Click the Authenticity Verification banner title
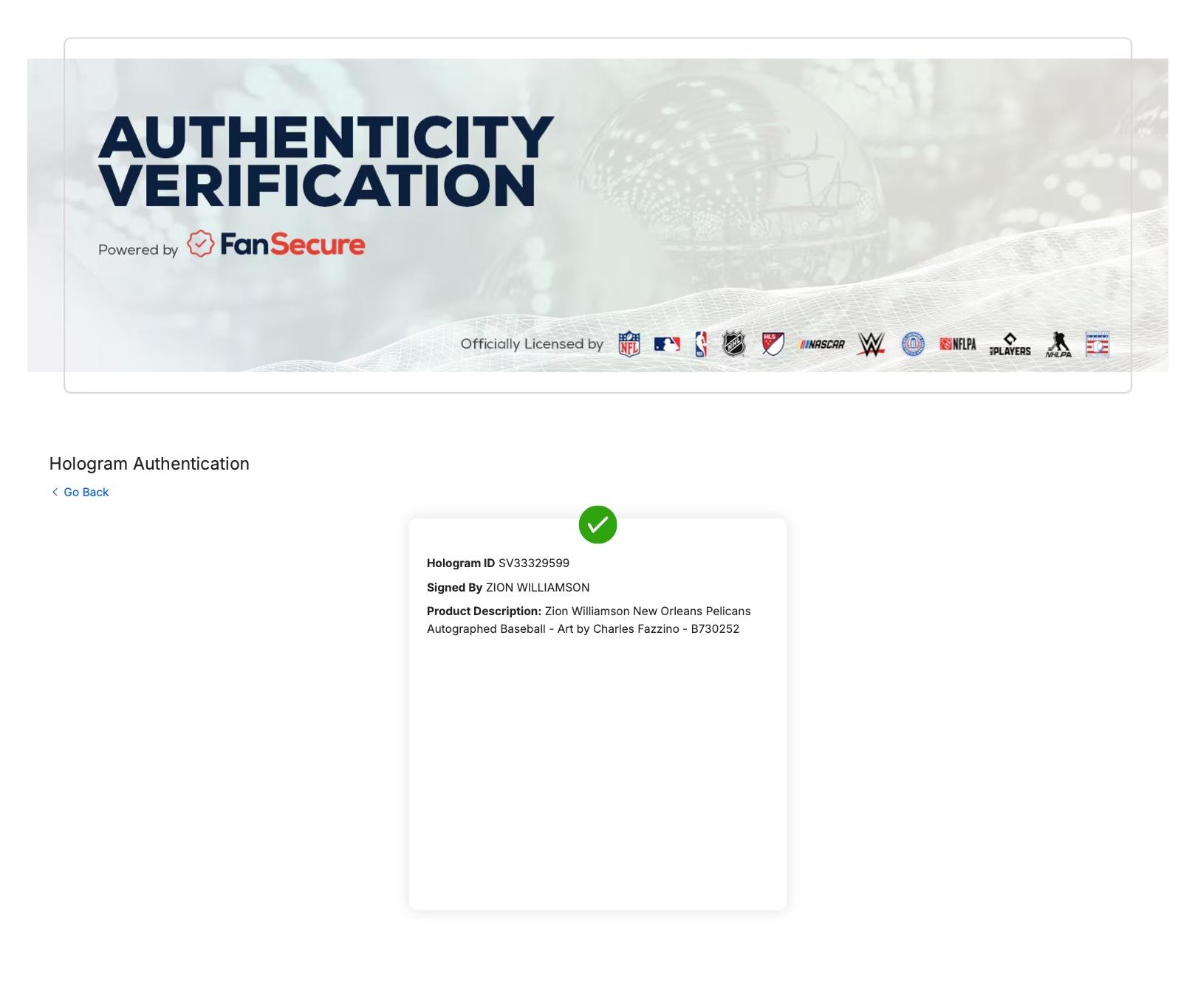 326,160
